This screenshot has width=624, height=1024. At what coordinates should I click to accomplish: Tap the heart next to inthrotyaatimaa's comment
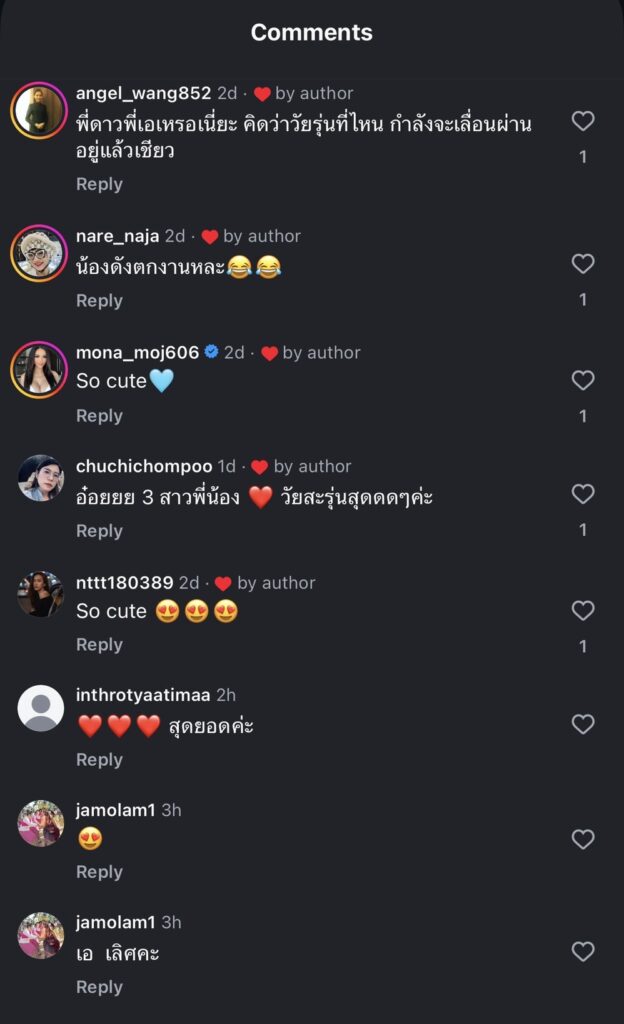[583, 724]
